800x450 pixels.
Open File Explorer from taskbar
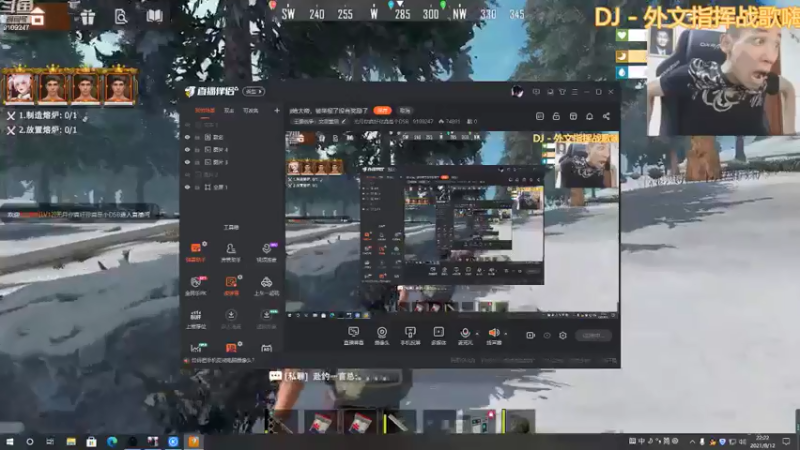(71, 441)
